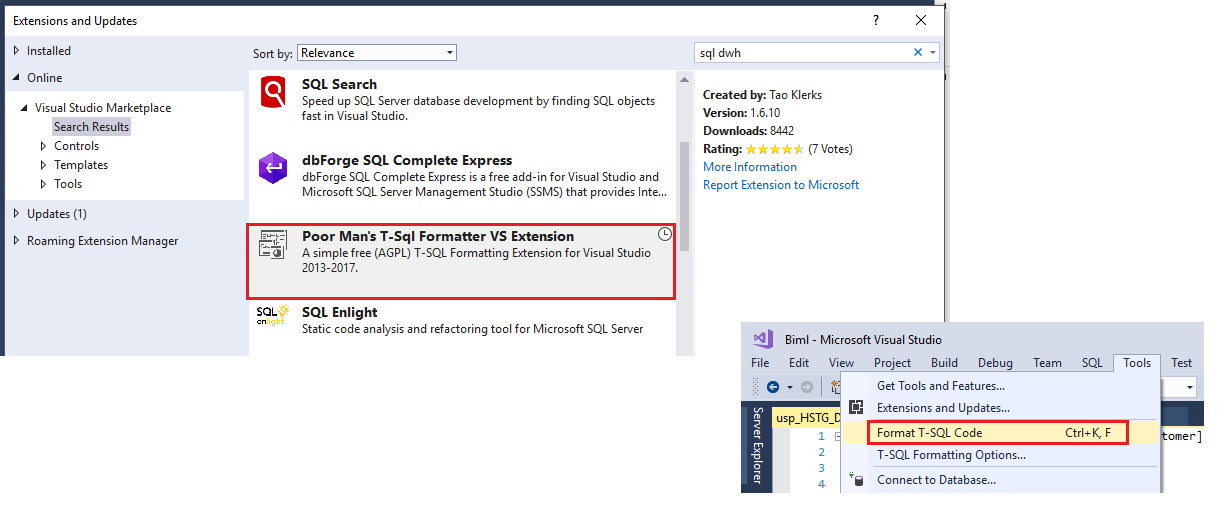Choose Get Tools and Features menu entry
The width and height of the screenshot is (1225, 518).
[1001, 386]
